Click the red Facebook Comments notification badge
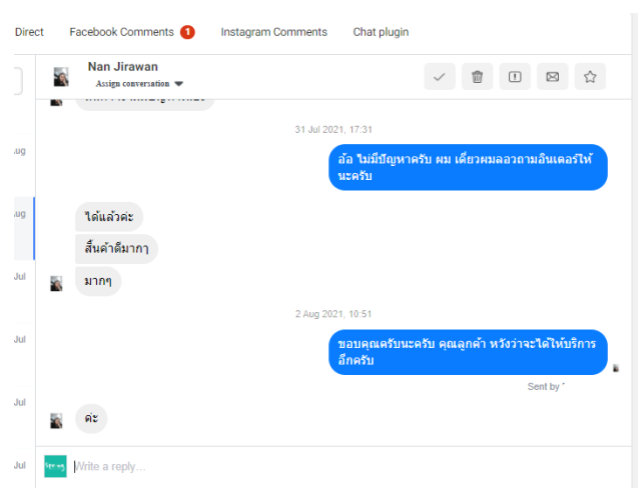Screen dimensions: 638x488 (x=188, y=32)
